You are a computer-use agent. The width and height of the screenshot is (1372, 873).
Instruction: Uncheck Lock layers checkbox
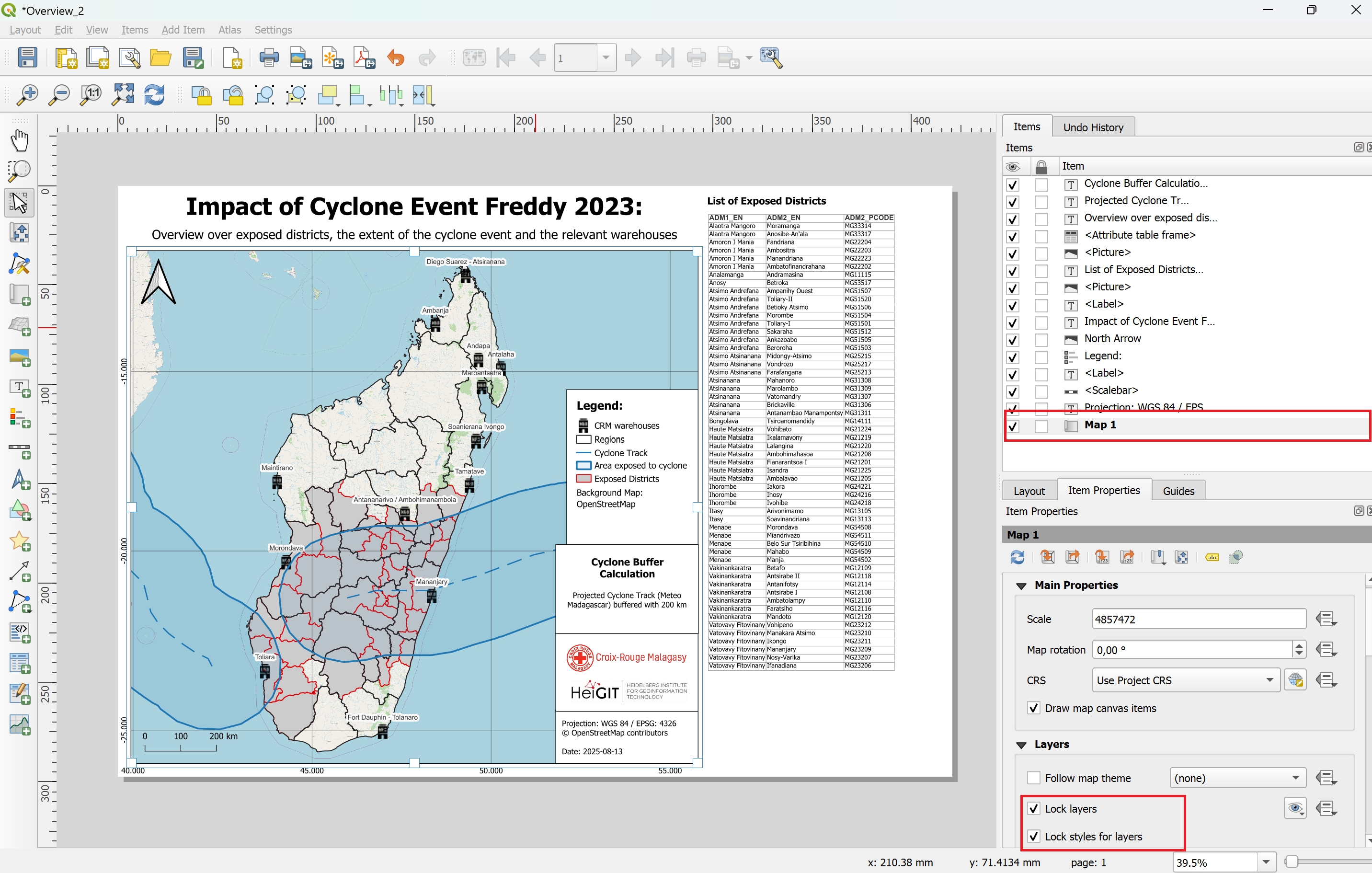[1033, 808]
